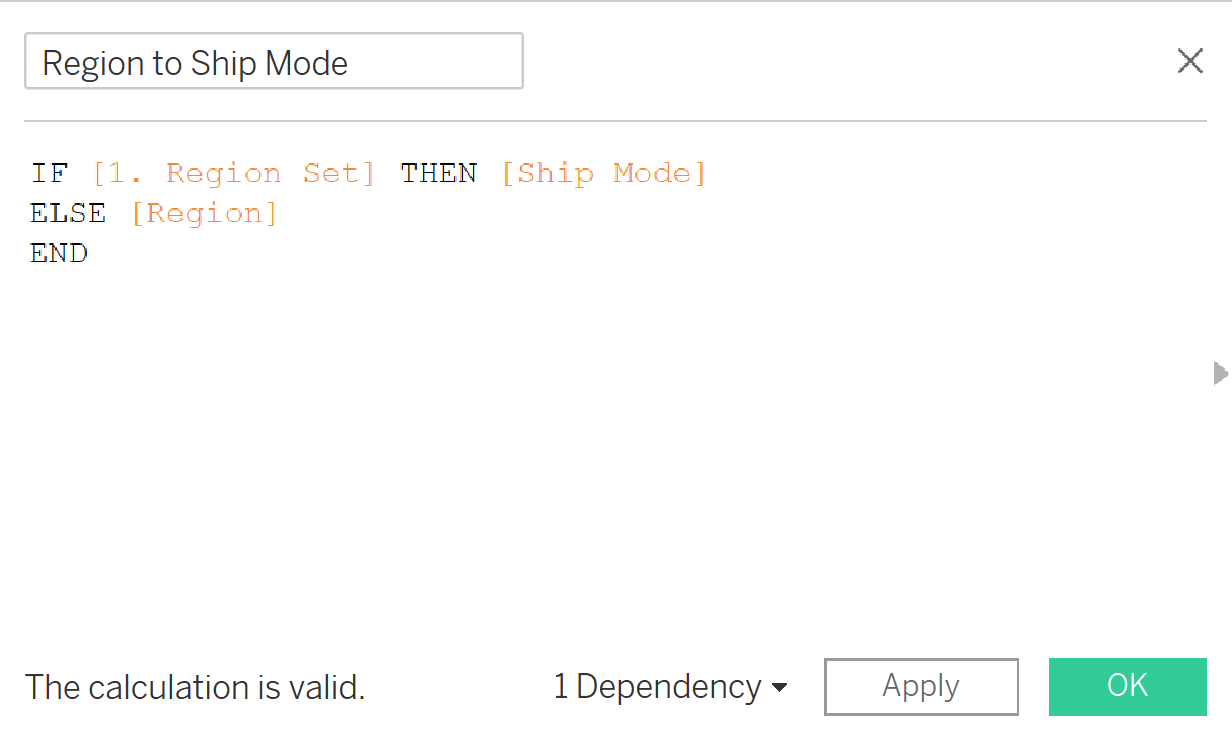Screen dimensions: 1232x735
Task: Click the number 1 in 1 Dependency
Action: (560, 687)
